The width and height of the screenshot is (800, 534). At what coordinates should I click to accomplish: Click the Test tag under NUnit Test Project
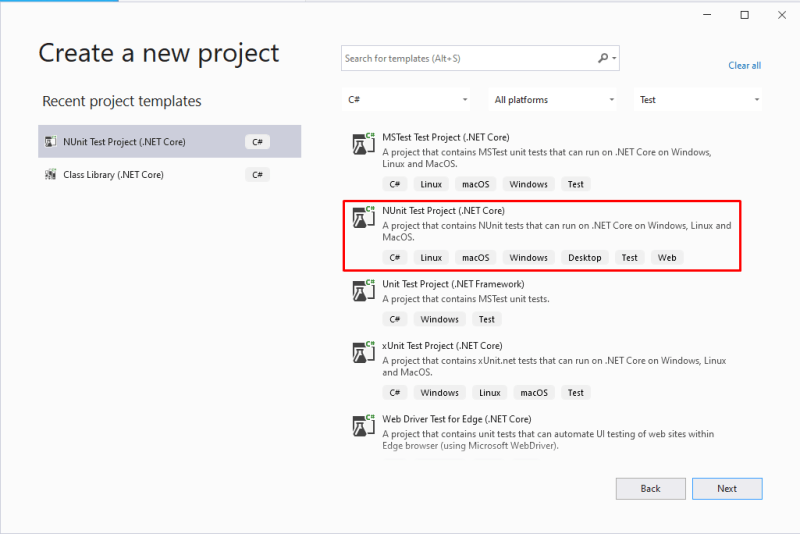point(630,258)
